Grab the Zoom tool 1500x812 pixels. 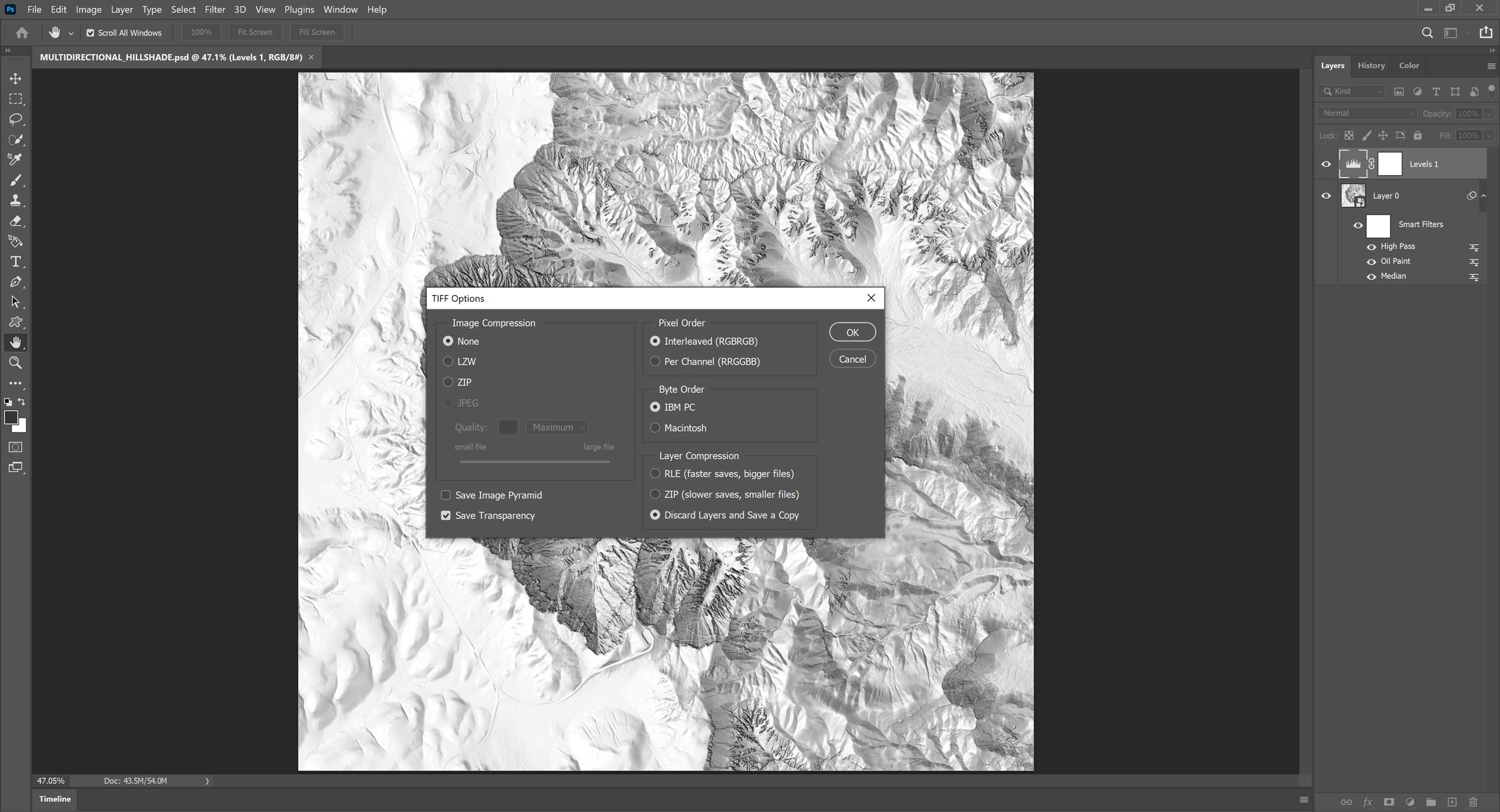pos(15,363)
